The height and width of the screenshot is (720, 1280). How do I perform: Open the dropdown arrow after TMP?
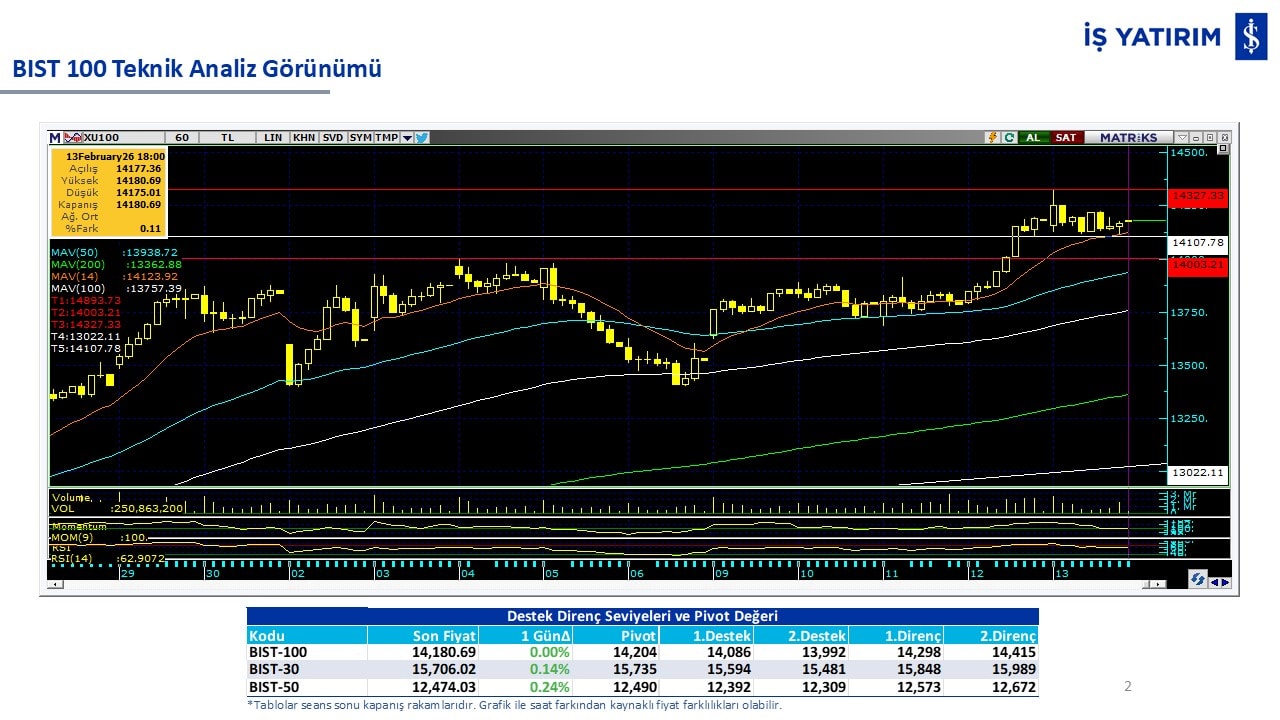[x=407, y=138]
